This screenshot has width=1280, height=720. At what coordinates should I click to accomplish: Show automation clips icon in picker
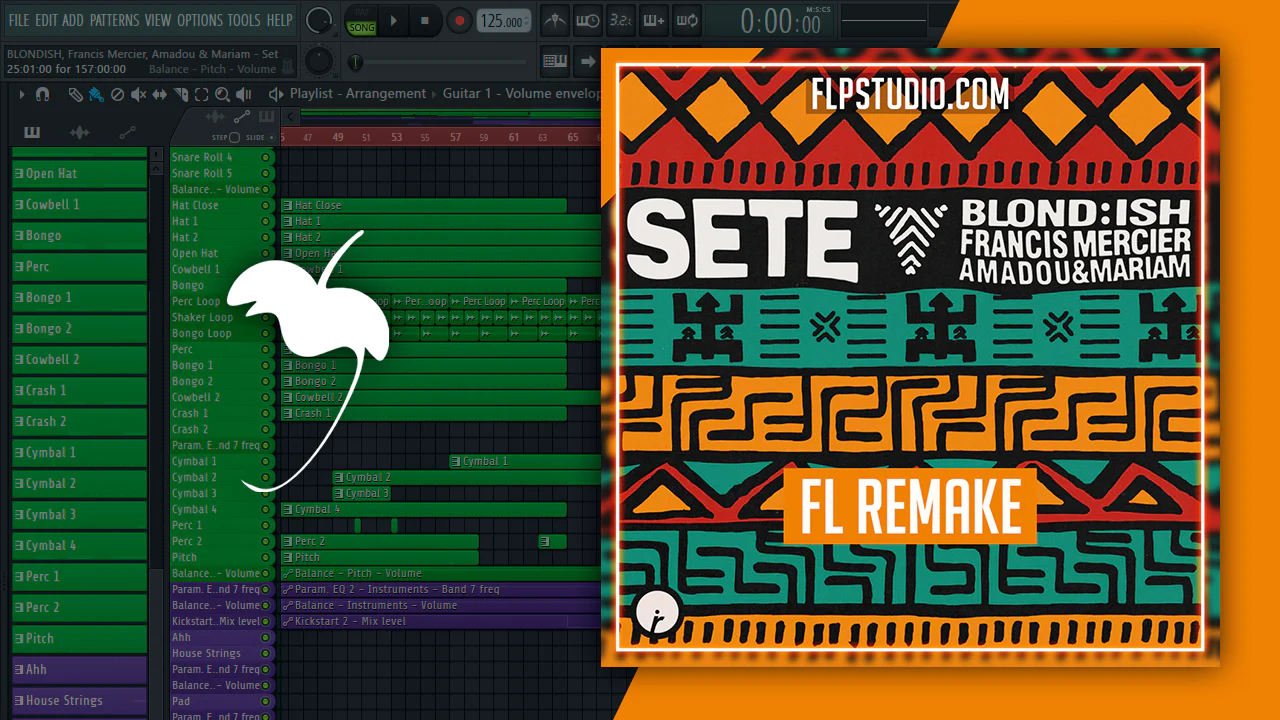[x=127, y=132]
